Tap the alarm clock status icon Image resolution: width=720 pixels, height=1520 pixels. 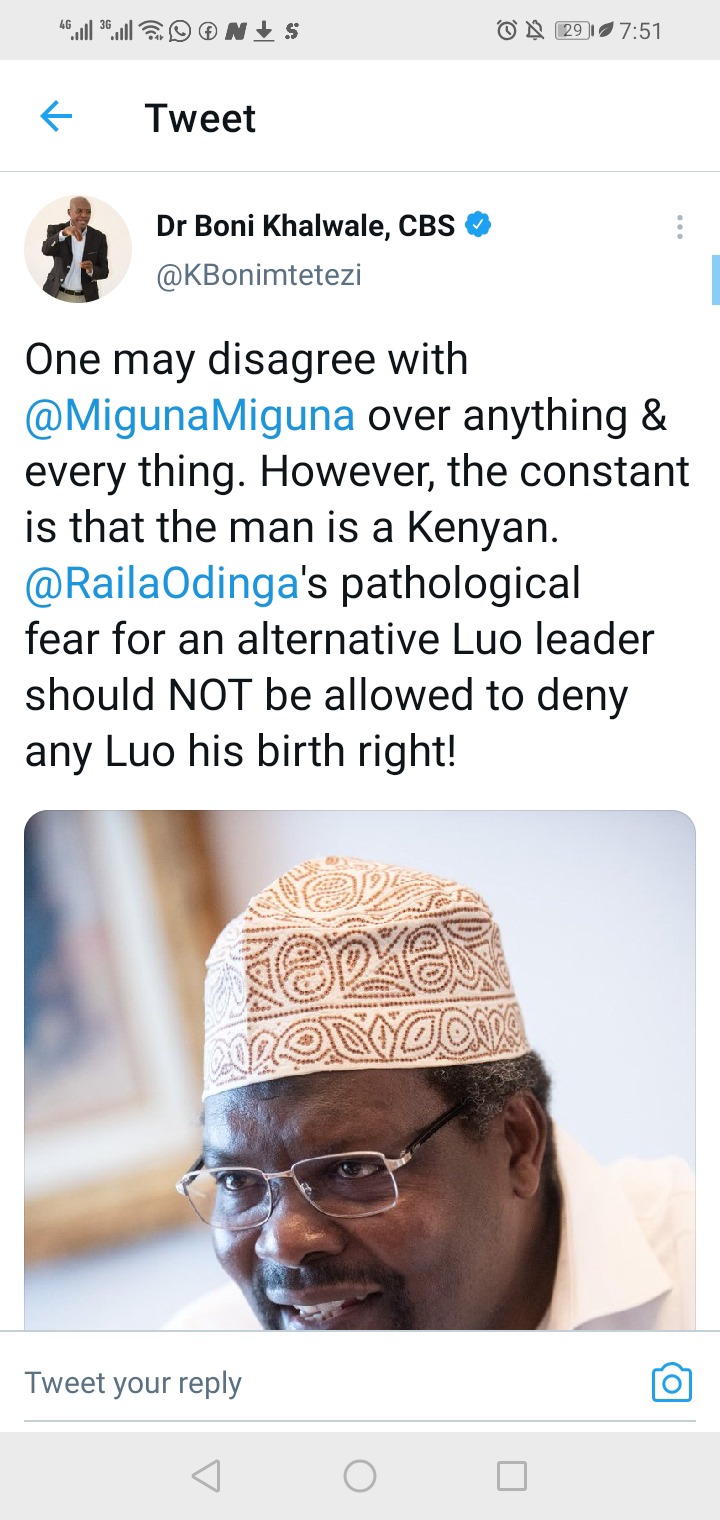click(x=506, y=31)
